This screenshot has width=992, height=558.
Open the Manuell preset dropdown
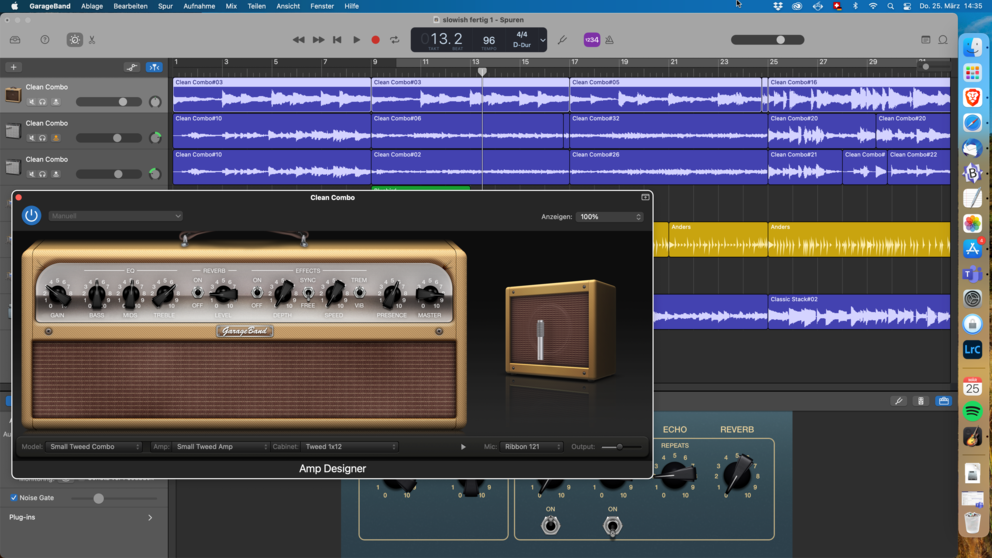pyautogui.click(x=116, y=216)
